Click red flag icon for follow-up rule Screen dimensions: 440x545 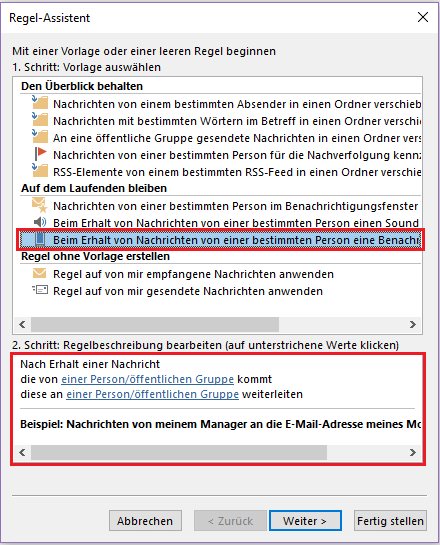click(x=40, y=154)
